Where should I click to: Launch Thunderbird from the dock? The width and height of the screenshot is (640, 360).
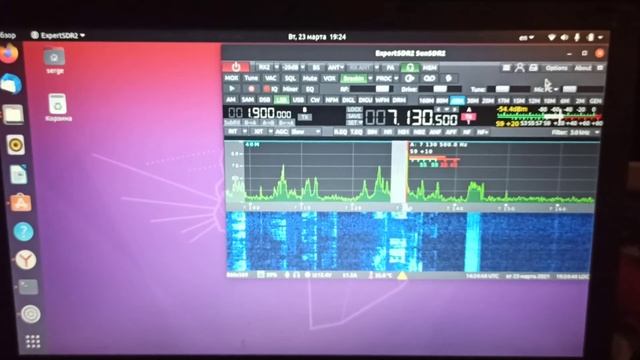point(11,84)
